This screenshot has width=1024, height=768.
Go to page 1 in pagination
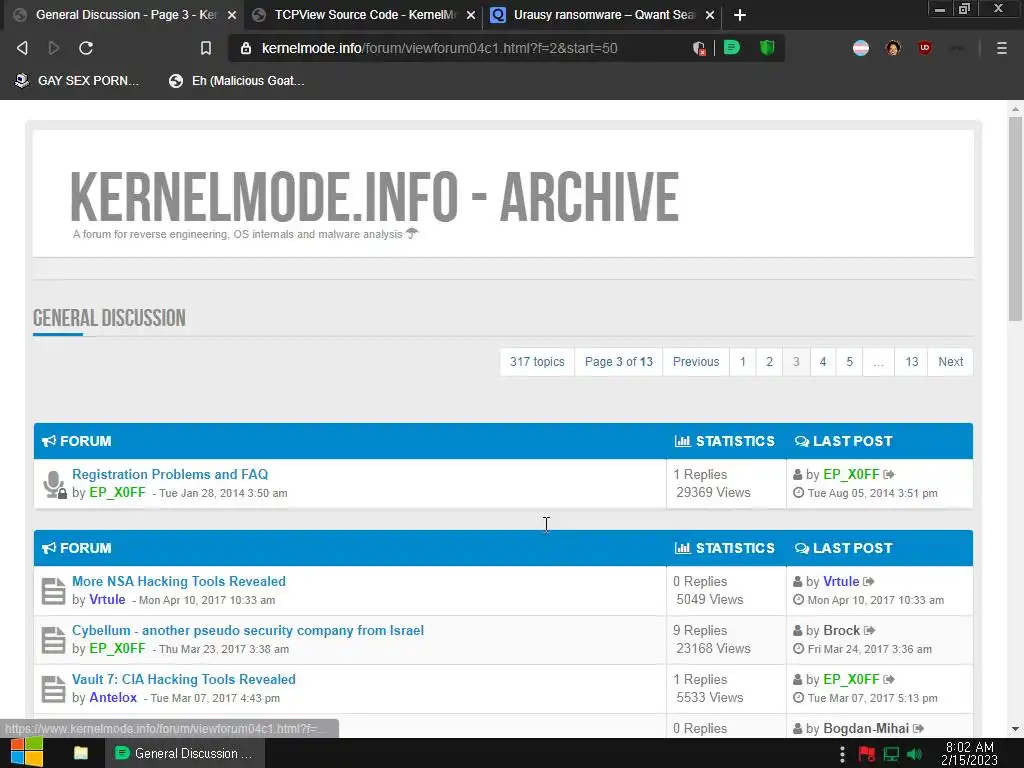[x=743, y=362]
